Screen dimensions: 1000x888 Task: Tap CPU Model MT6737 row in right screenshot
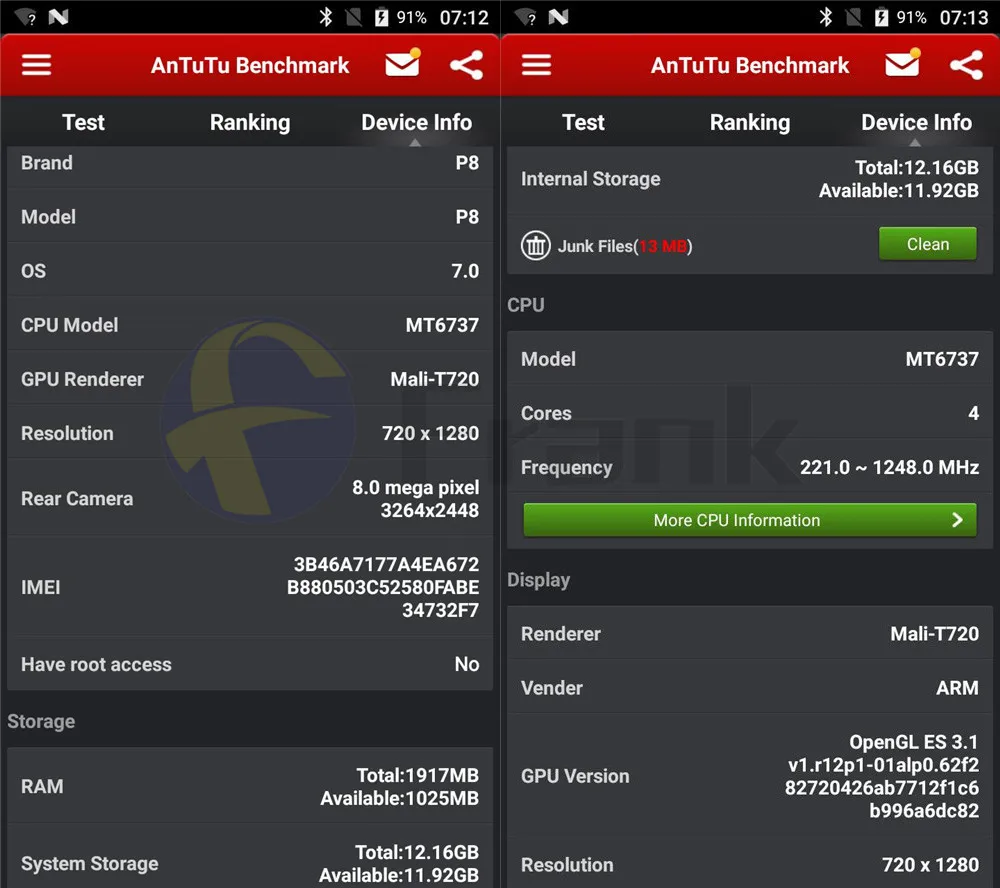point(750,359)
